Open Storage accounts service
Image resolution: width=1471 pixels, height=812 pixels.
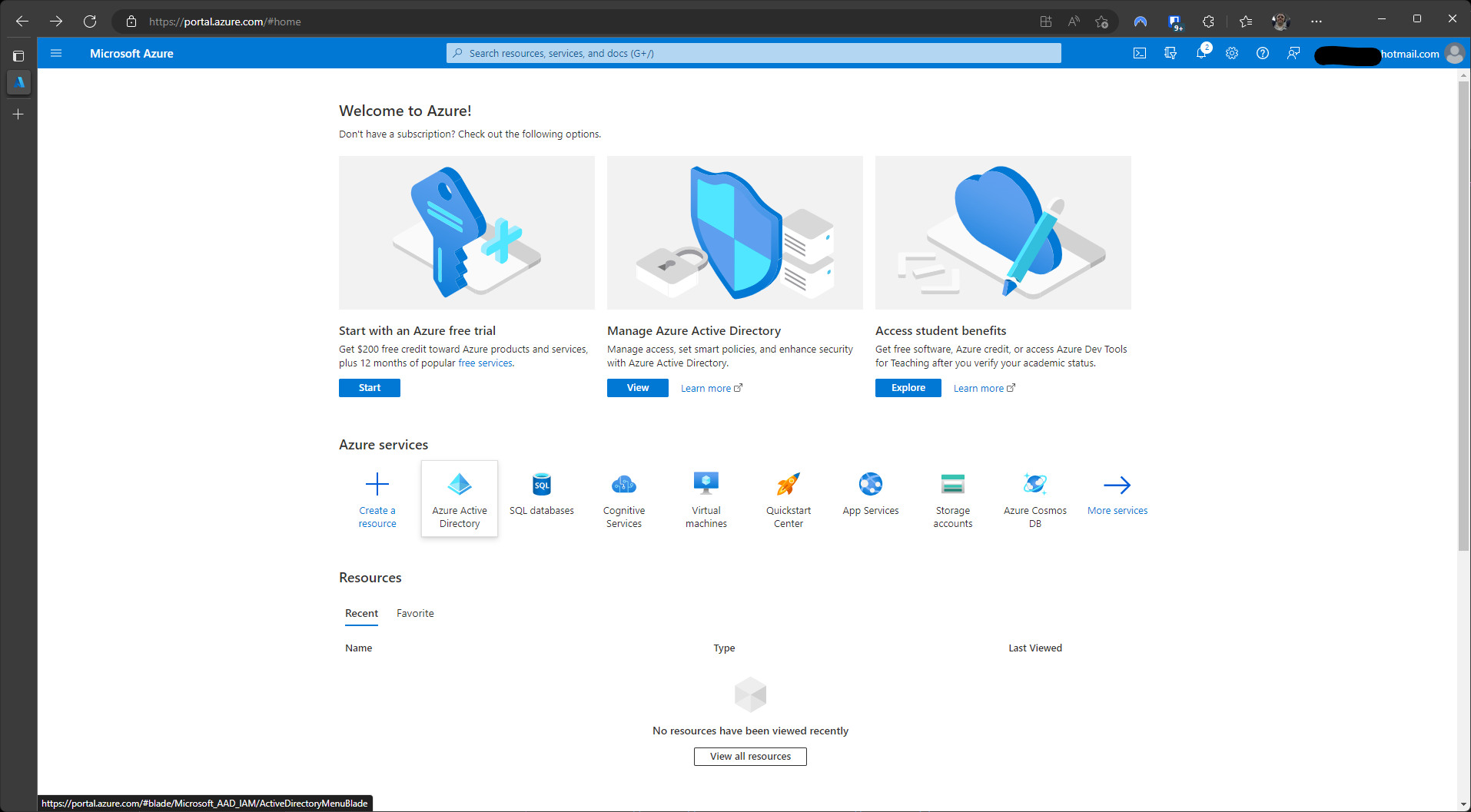pos(953,499)
